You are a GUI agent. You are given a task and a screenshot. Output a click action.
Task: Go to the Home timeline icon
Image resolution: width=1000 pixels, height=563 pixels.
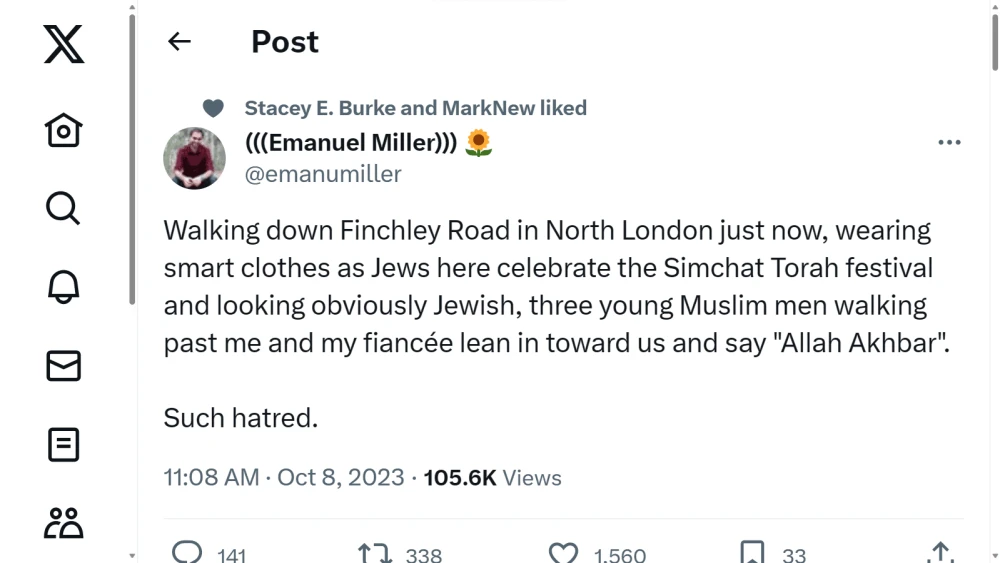[x=64, y=130]
